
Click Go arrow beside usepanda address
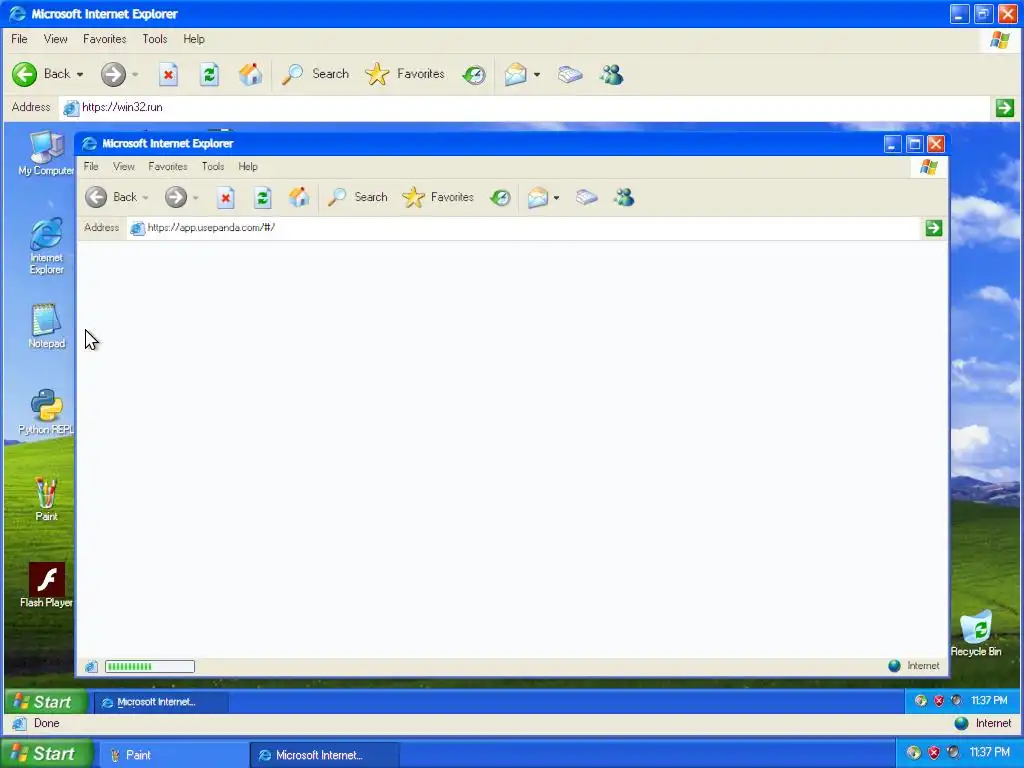point(934,228)
